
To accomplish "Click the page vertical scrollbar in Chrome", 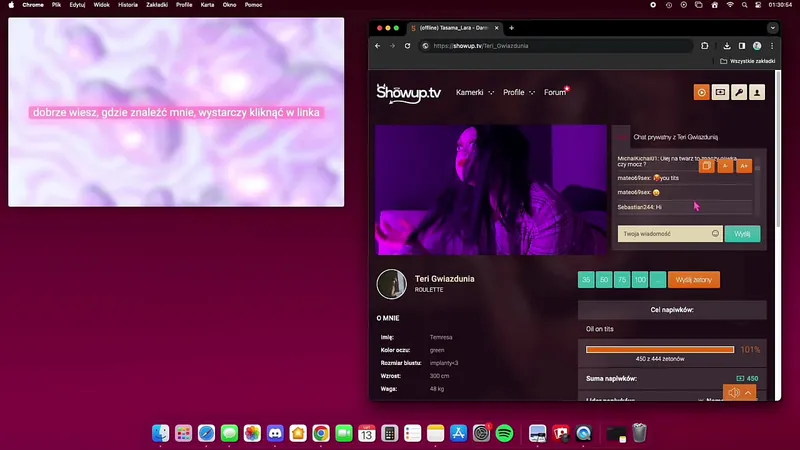I will coord(778,148).
